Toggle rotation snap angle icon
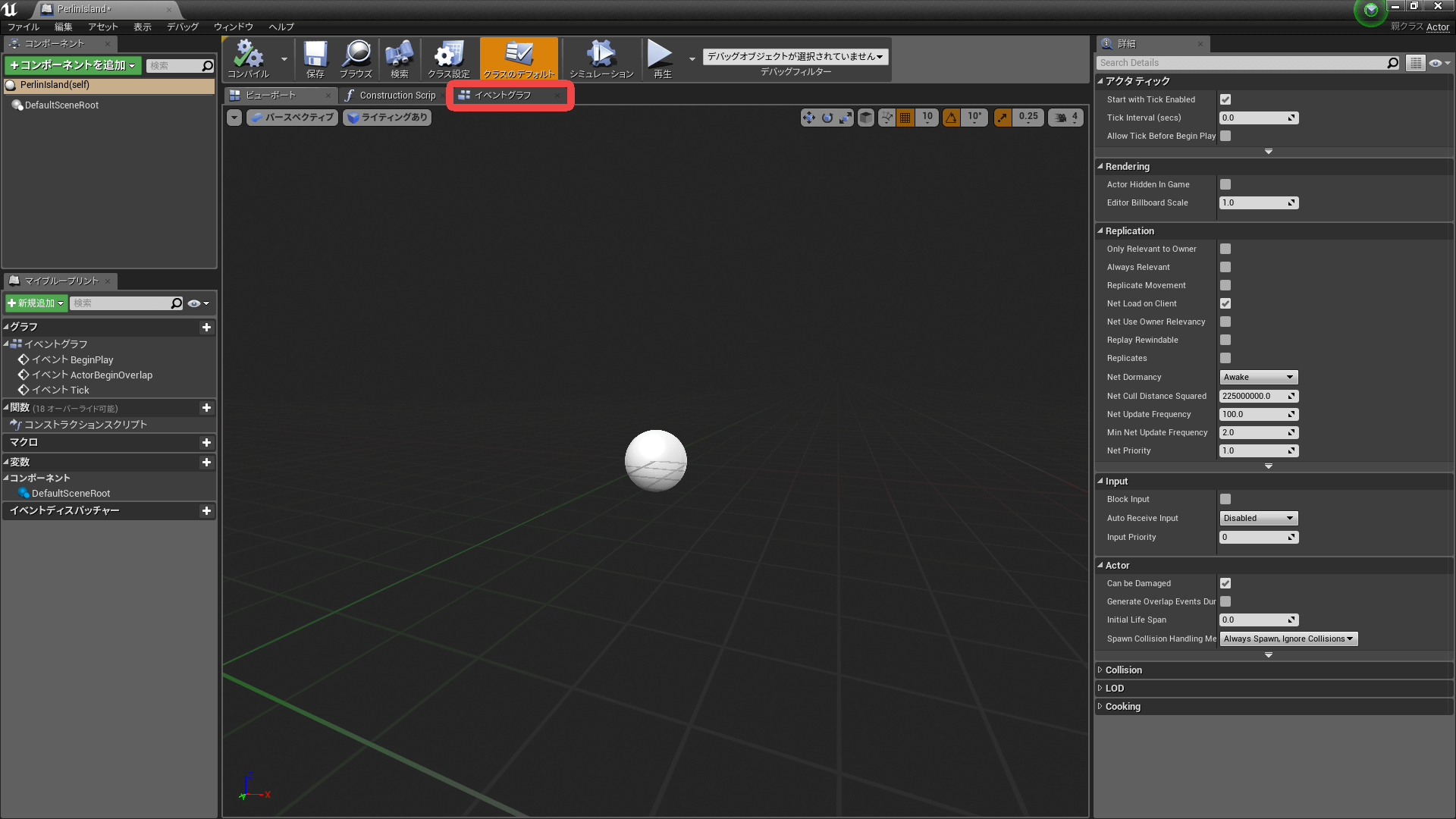Image resolution: width=1456 pixels, height=819 pixels. click(951, 118)
